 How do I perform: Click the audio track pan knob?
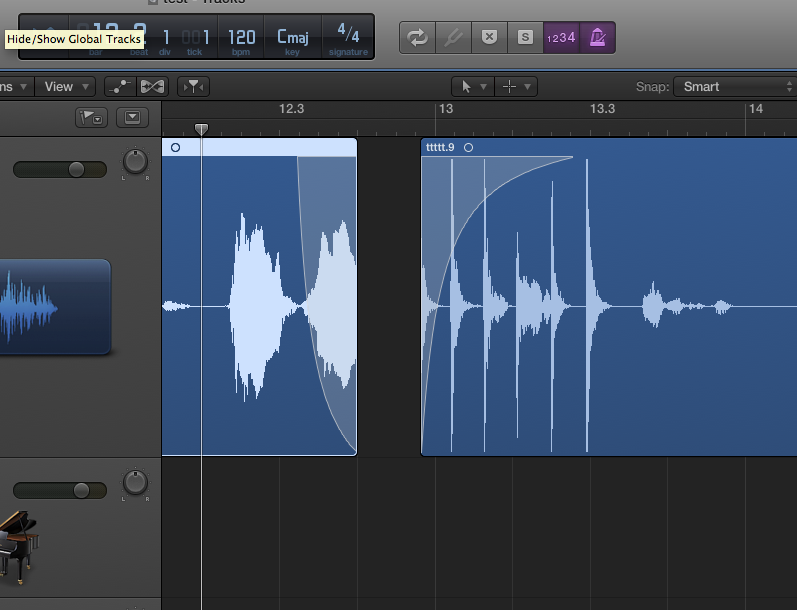click(135, 162)
